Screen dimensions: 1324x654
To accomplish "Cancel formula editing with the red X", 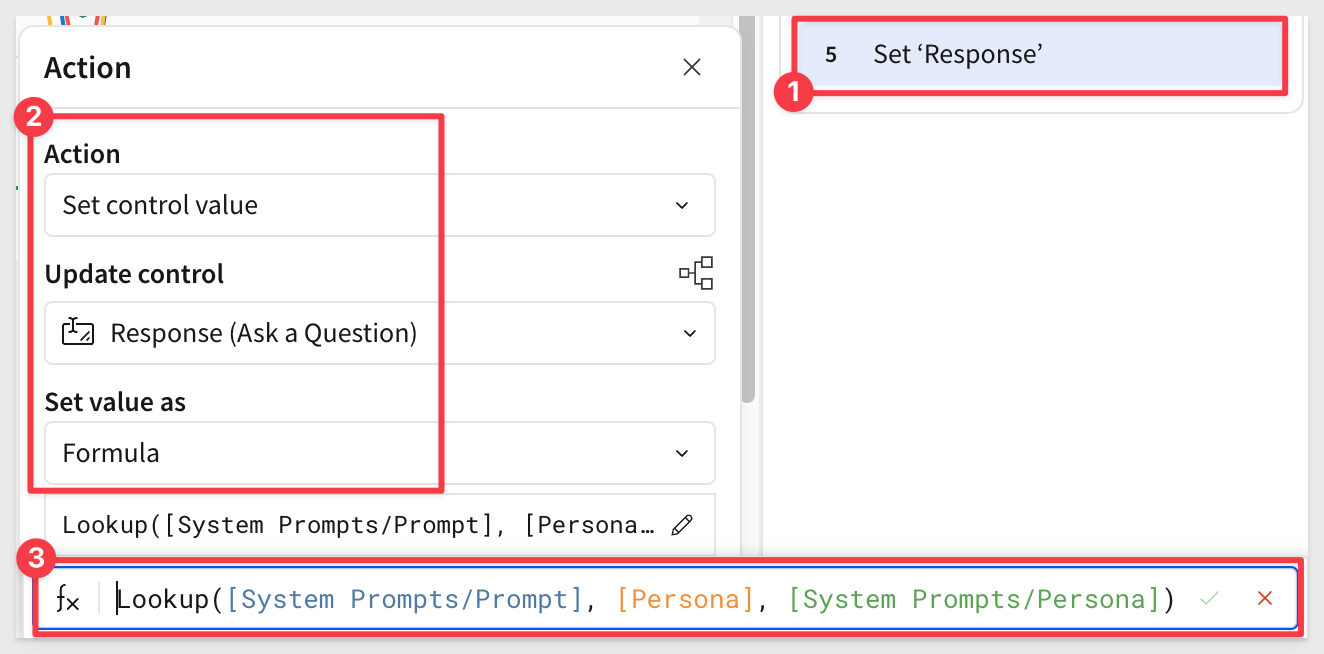I will click(x=1265, y=599).
